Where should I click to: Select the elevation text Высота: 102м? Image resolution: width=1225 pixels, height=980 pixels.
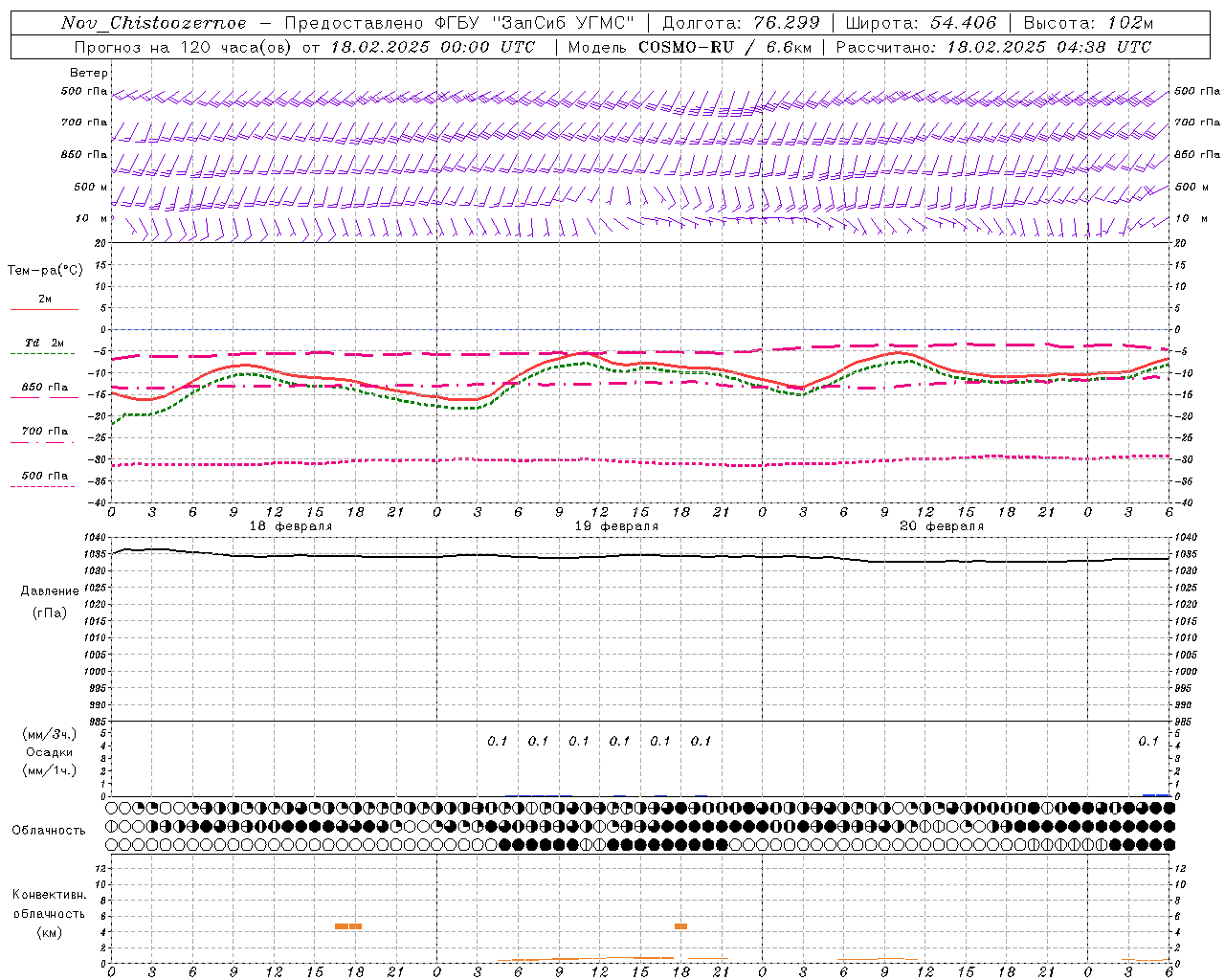[1088, 23]
